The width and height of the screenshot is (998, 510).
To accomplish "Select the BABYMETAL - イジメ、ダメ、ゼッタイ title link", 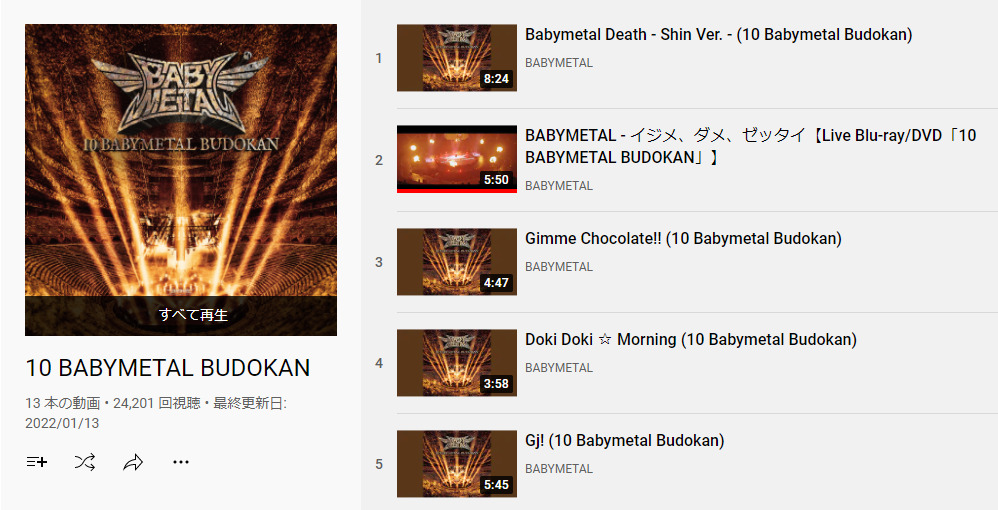I will pyautogui.click(x=750, y=146).
